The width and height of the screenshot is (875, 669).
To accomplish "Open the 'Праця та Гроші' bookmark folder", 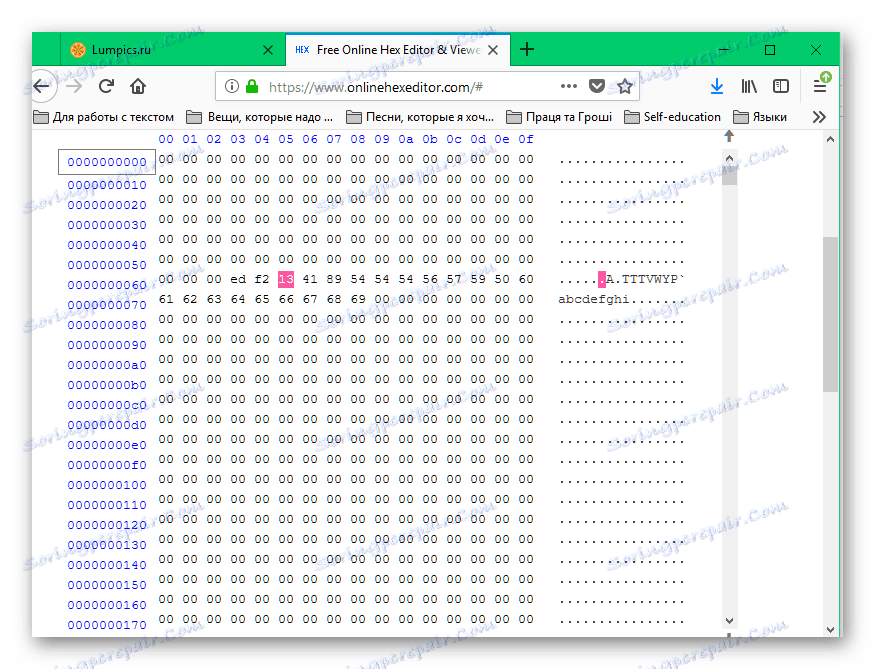I will (x=559, y=117).
